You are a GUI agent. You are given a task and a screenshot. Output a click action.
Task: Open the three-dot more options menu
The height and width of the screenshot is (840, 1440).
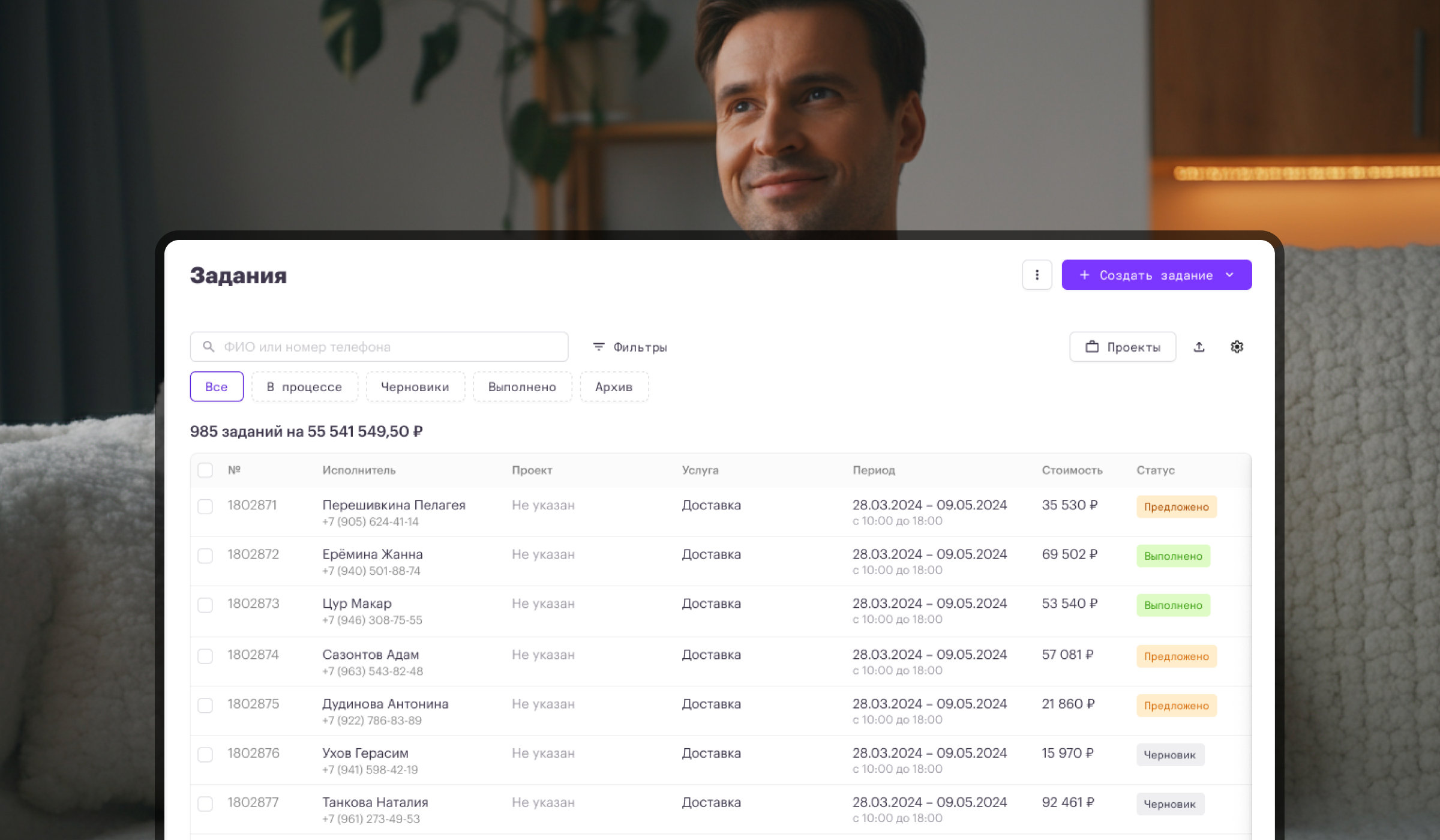tap(1037, 275)
